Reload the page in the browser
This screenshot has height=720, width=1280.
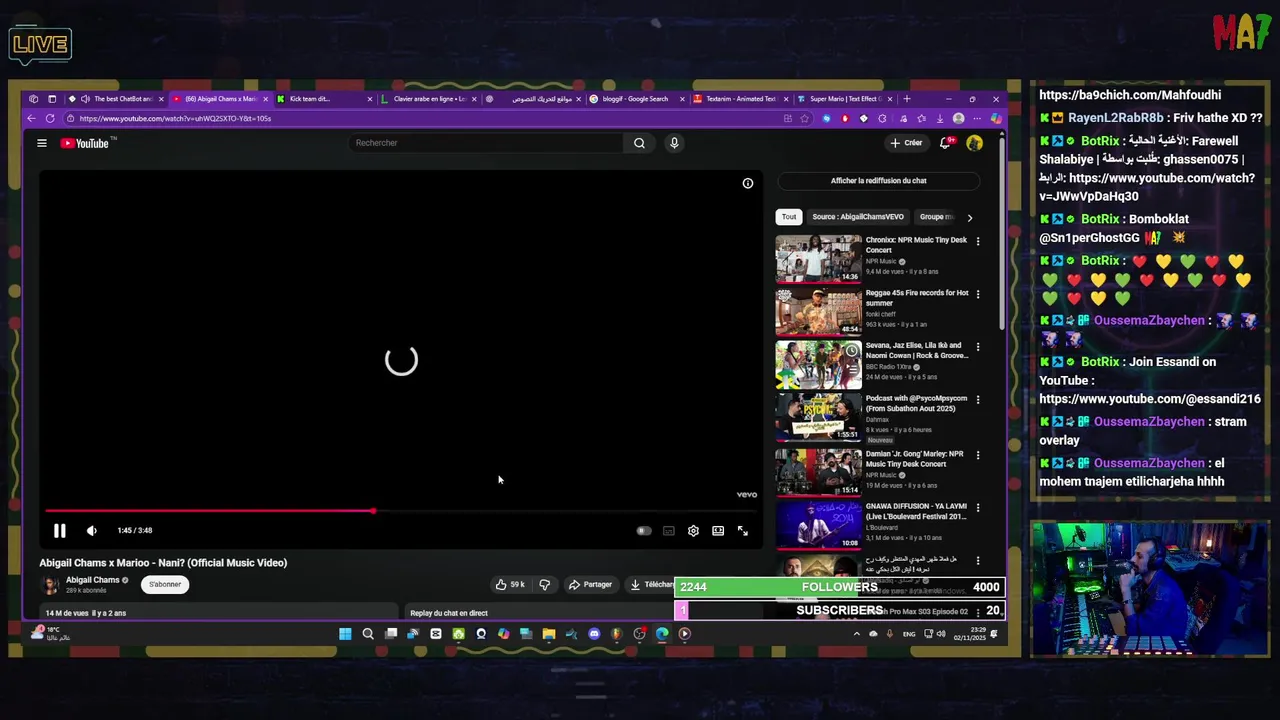[x=50, y=118]
